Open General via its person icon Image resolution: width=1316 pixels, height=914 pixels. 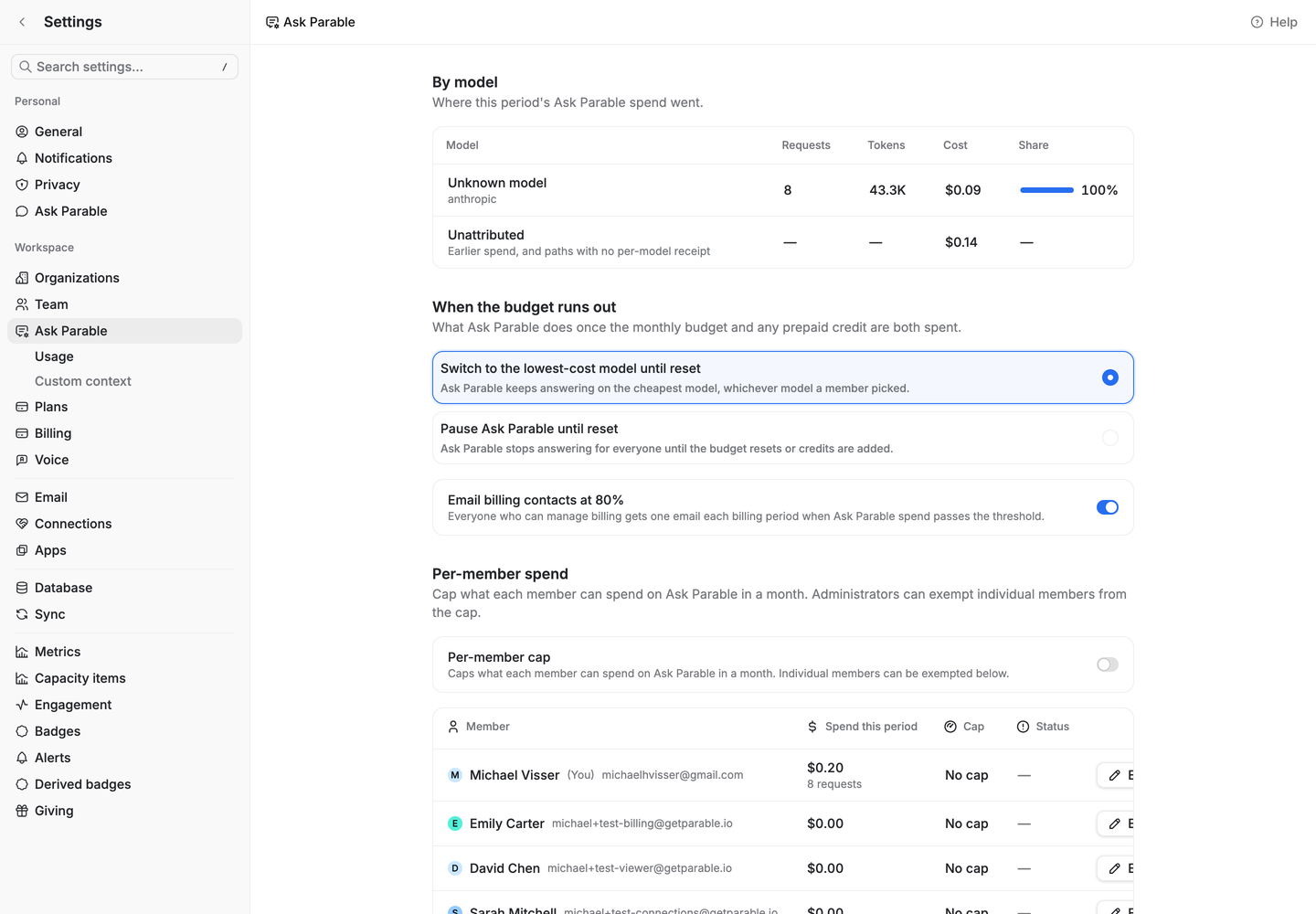click(x=22, y=132)
